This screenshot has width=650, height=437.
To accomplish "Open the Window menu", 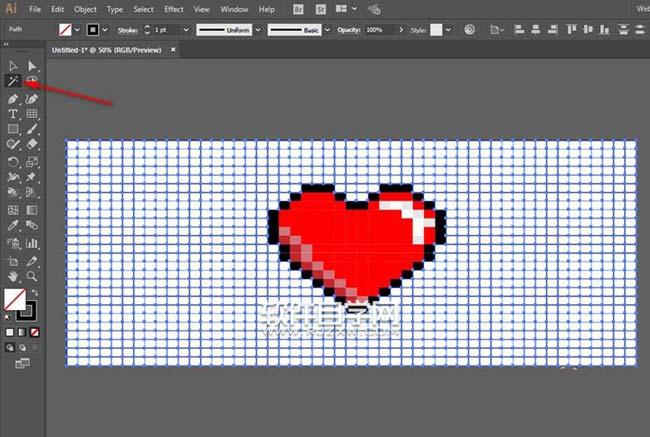I will point(234,9).
